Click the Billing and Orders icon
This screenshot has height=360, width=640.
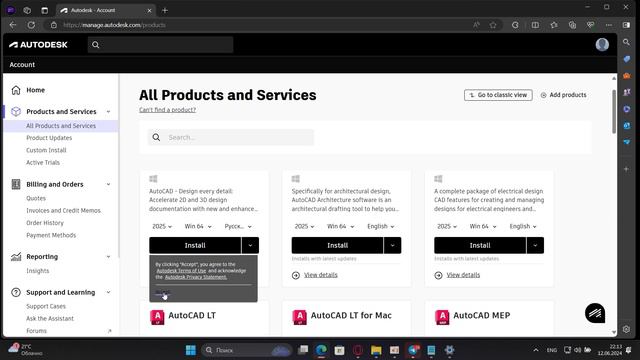coord(16,184)
